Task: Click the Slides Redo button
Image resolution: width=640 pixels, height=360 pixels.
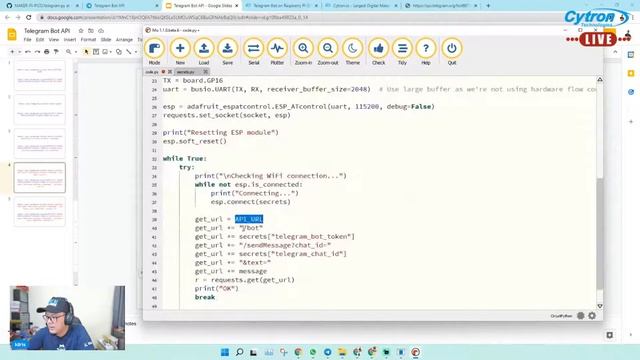Action: pos(37,52)
